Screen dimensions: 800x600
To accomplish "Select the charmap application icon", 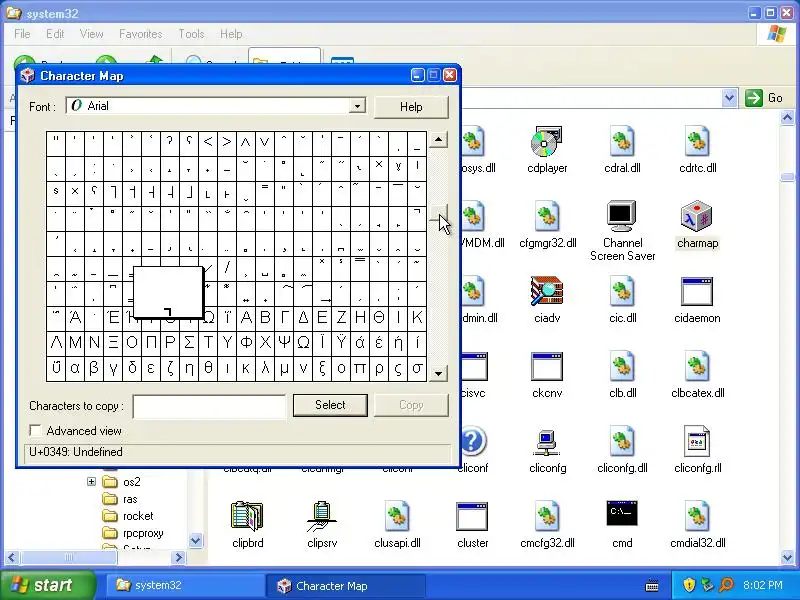I will pyautogui.click(x=697, y=217).
